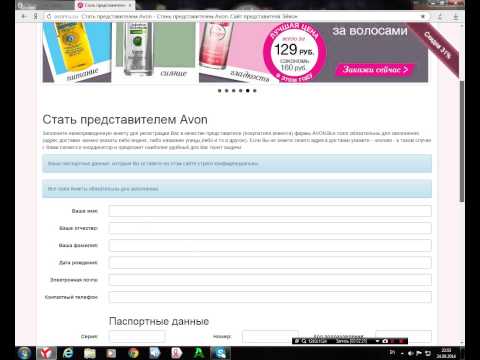This screenshot has width=480, height=360.
Task: Open the file explorer folder taskbar icon
Action: click(90, 353)
